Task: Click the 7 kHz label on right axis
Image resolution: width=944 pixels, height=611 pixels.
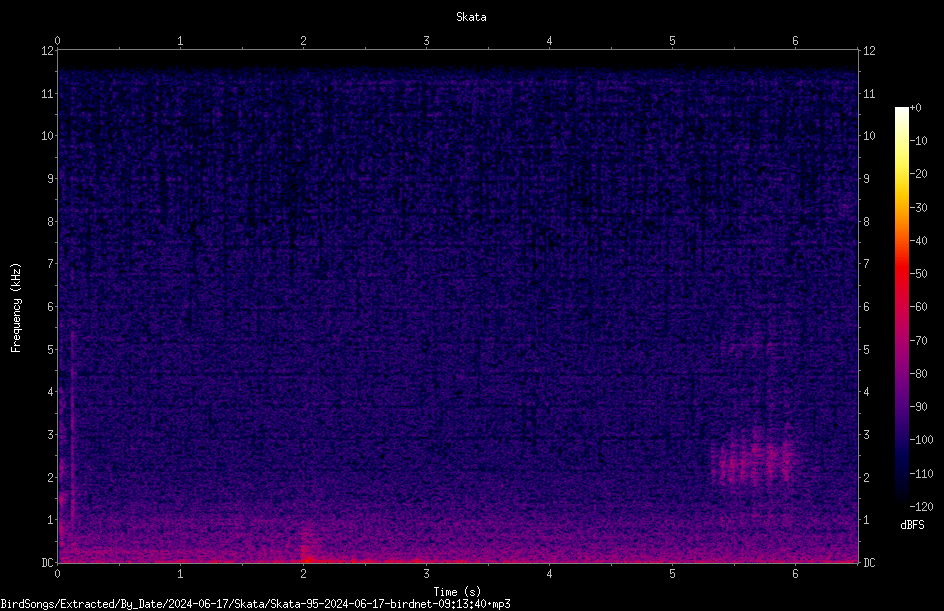Action: (866, 264)
